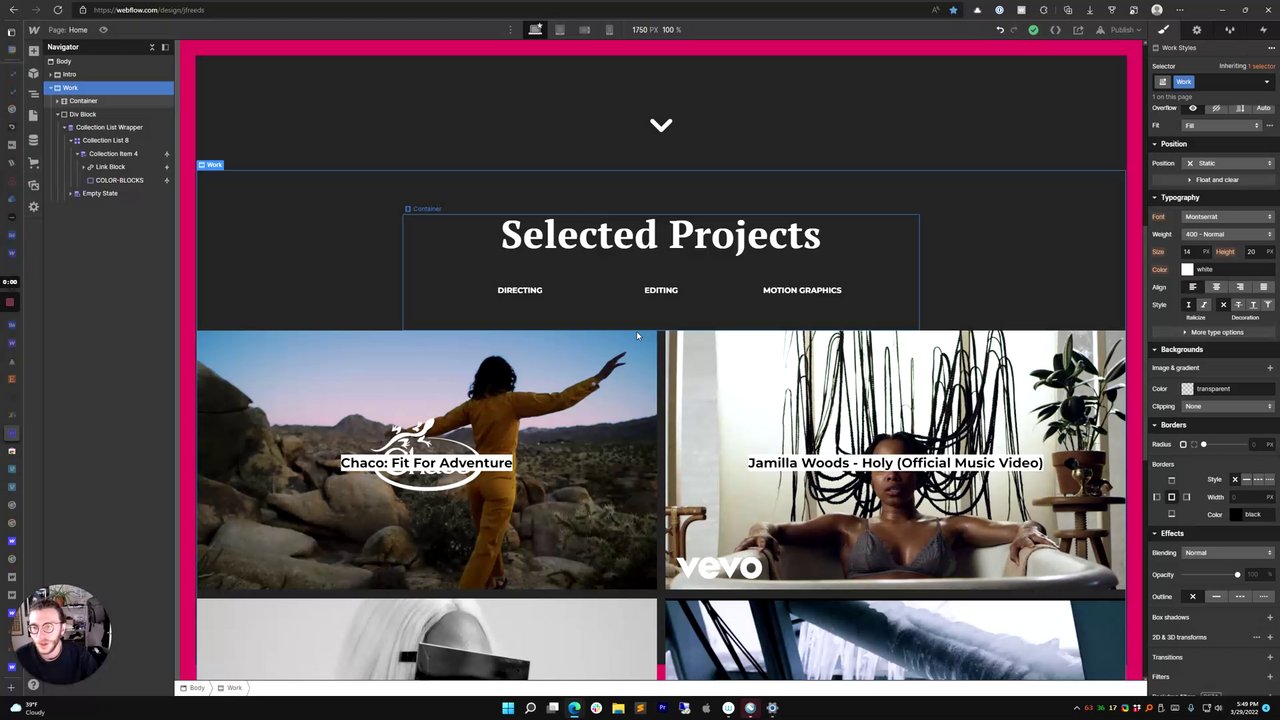Switch to the Style brush tab
Viewport: 1280px width, 720px height.
pyautogui.click(x=1163, y=30)
